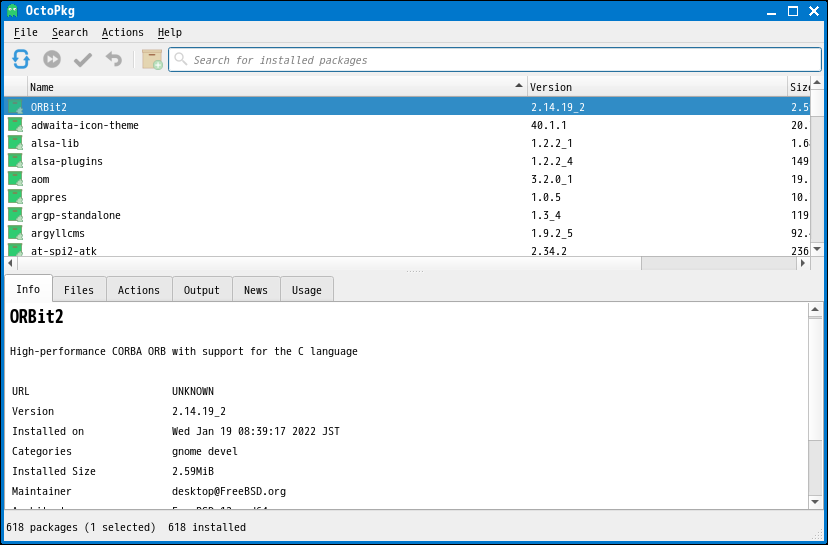This screenshot has height=545, width=828.
Task: Click the package icon beside adwaita-icon-theme
Action: tap(15, 125)
